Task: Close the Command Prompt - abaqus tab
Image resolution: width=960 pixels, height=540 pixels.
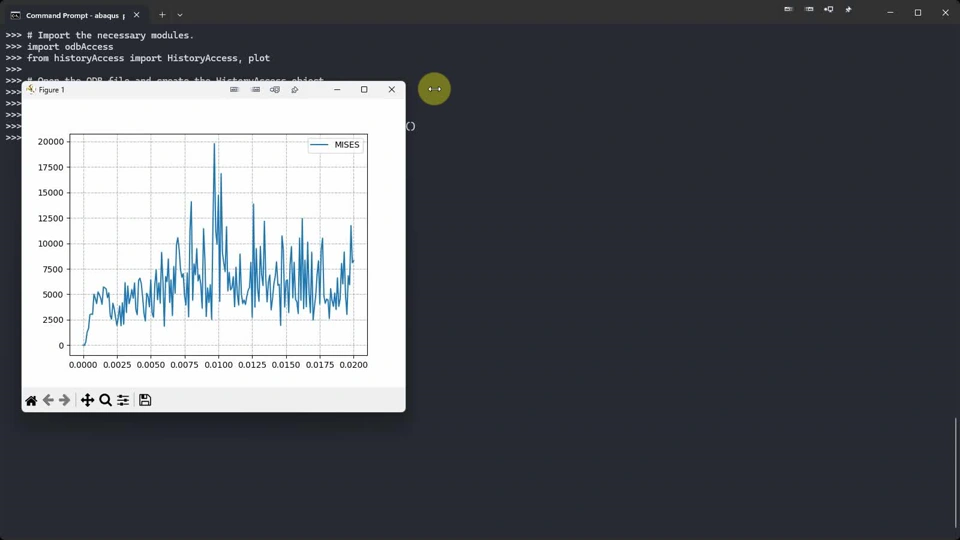Action: pyautogui.click(x=137, y=15)
